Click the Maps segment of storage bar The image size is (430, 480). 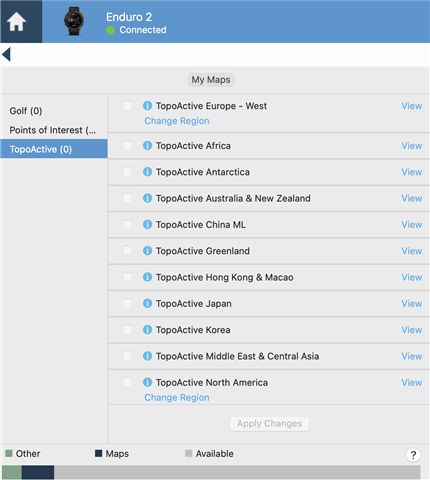38,473
